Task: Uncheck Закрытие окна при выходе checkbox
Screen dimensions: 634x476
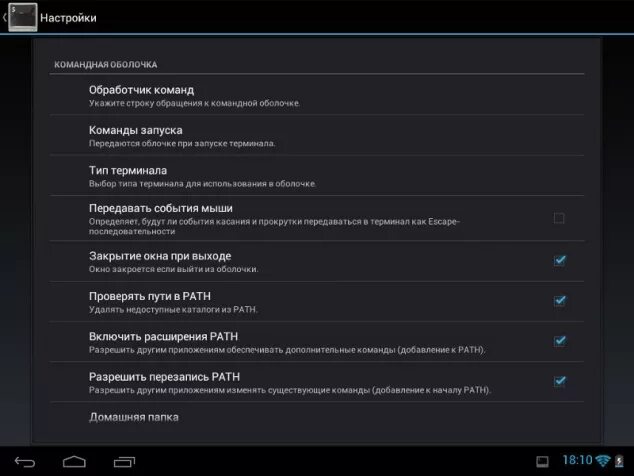Action: pos(560,260)
